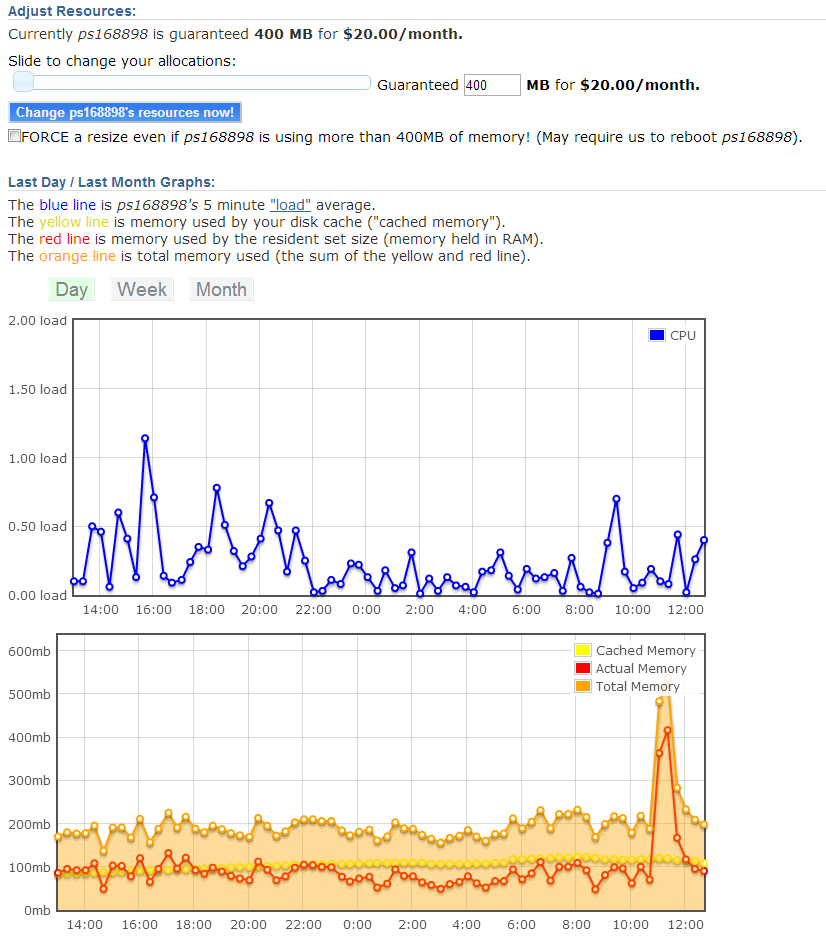Click the last CPU data point at right edge
The height and width of the screenshot is (941, 826).
pyautogui.click(x=704, y=540)
